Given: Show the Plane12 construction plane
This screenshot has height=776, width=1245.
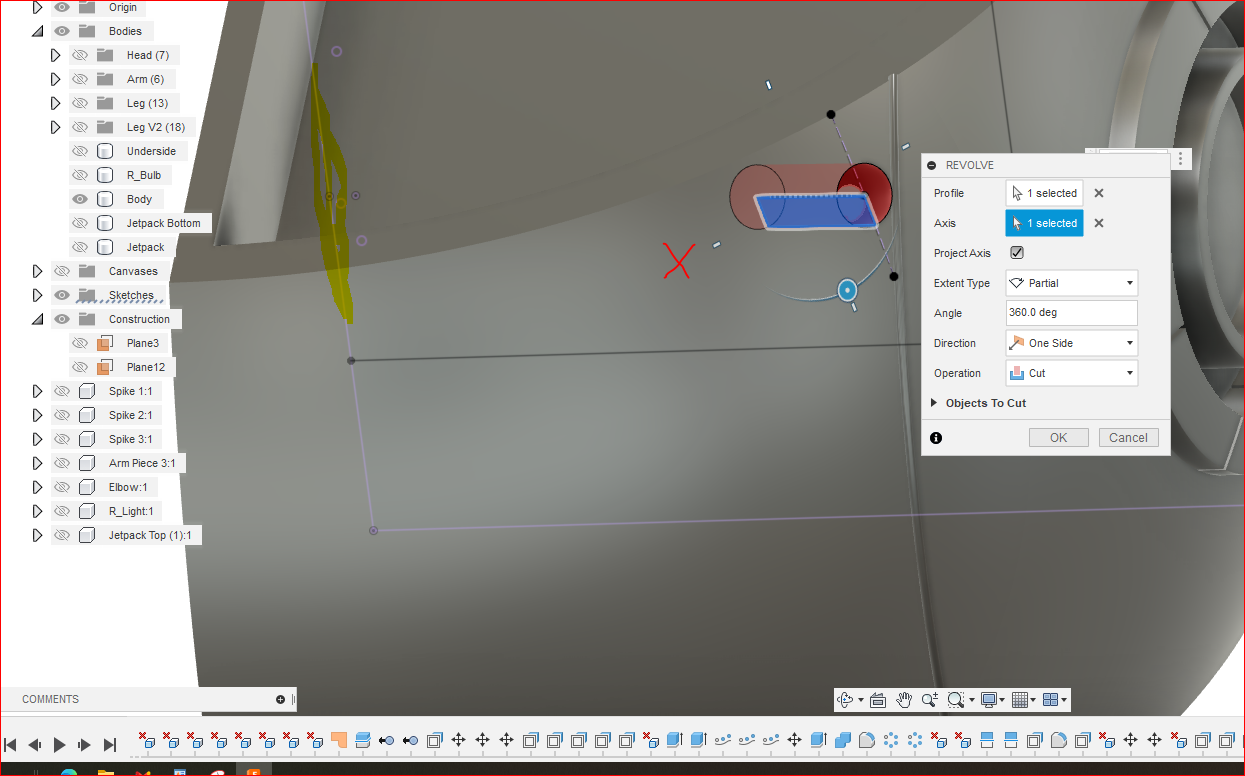Looking at the screenshot, I should [x=80, y=367].
